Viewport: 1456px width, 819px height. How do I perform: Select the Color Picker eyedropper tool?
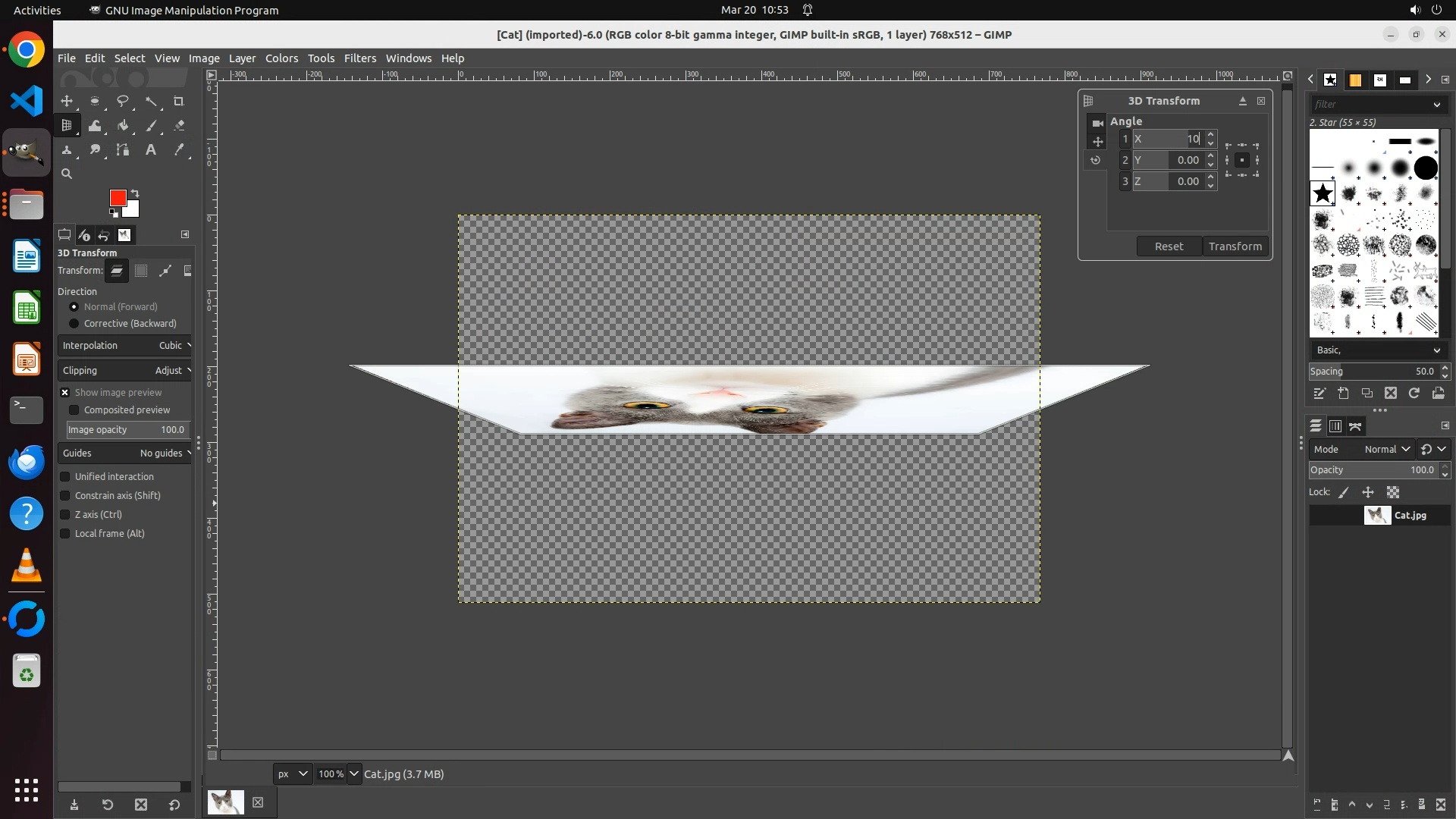(x=179, y=150)
